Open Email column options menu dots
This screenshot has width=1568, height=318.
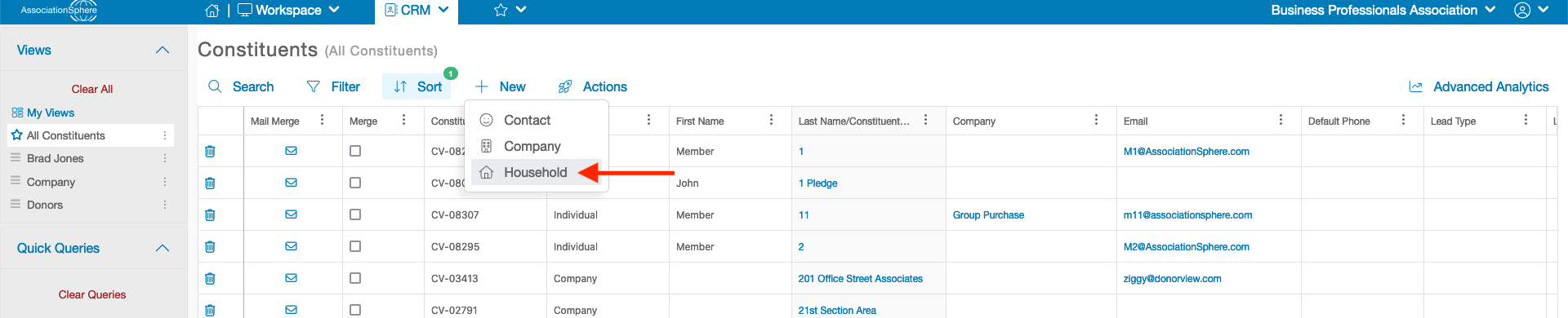[1281, 120]
